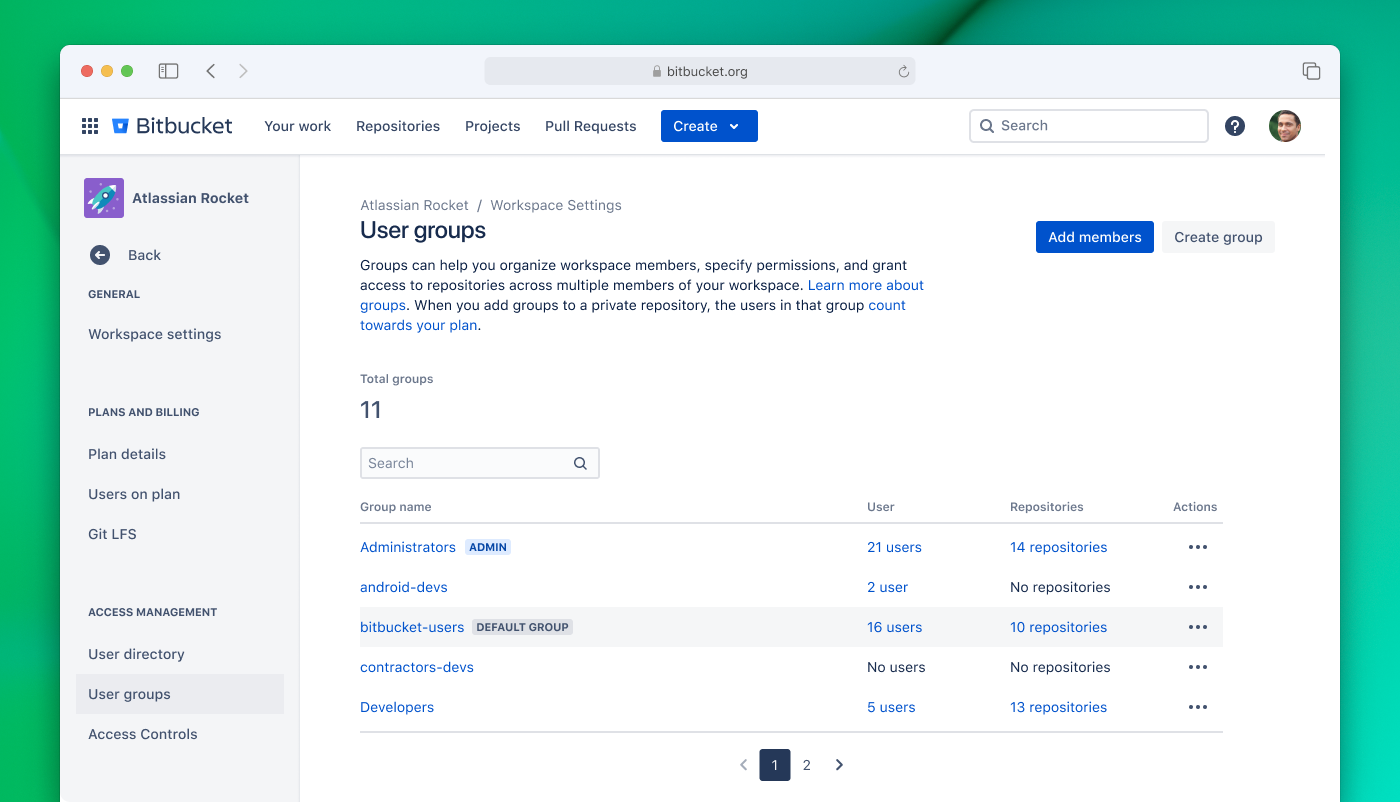Select User groups in sidebar

click(x=180, y=694)
